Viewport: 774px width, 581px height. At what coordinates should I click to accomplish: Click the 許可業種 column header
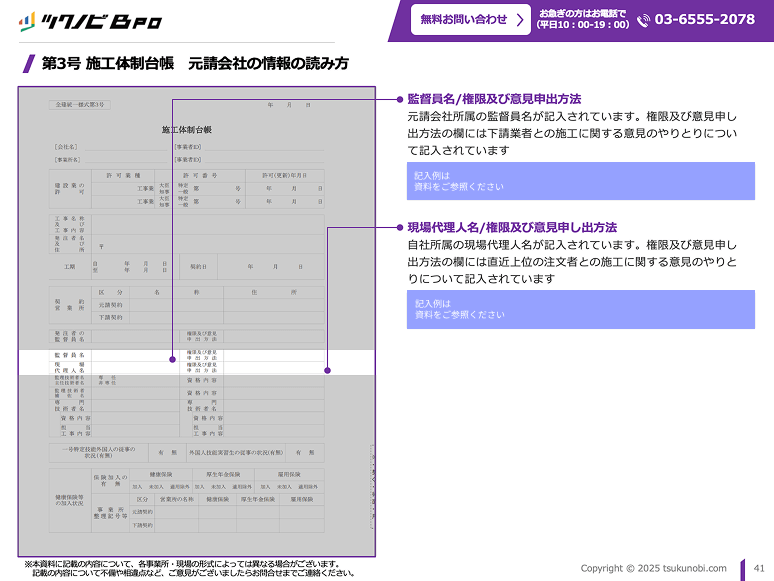pyautogui.click(x=123, y=176)
